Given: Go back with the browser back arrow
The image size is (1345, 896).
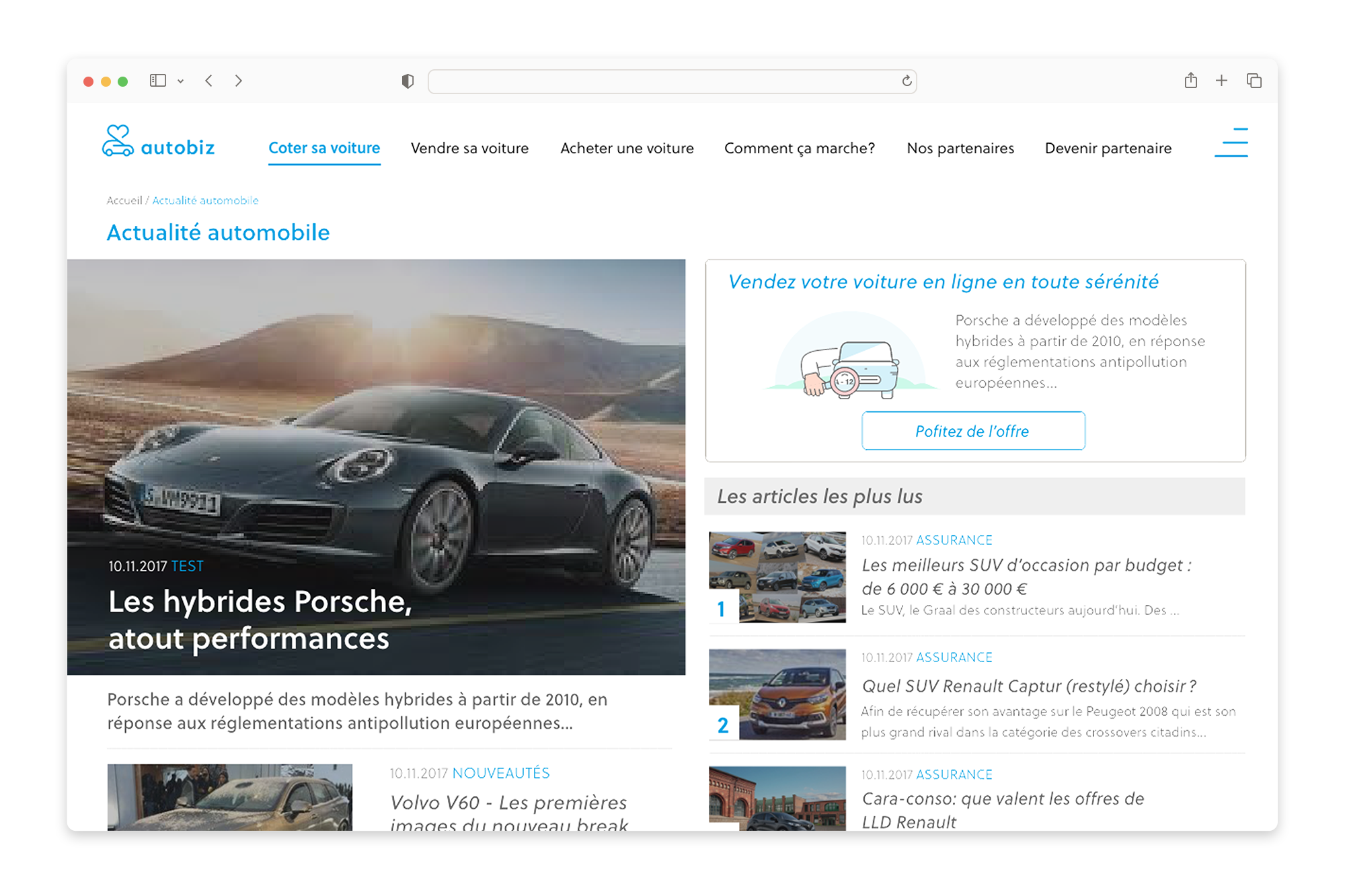Looking at the screenshot, I should click(209, 81).
